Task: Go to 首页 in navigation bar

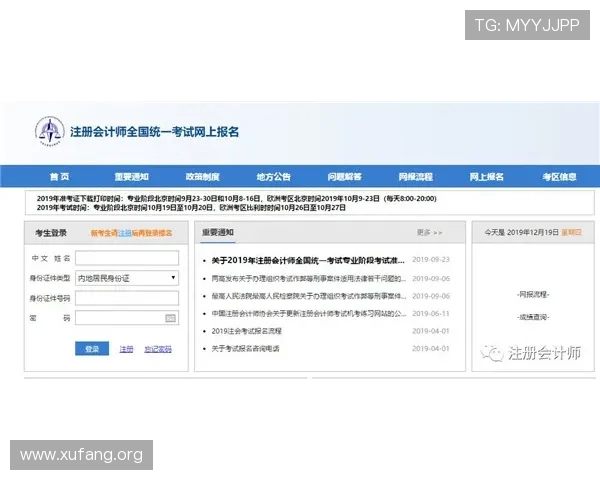Action: [60, 177]
